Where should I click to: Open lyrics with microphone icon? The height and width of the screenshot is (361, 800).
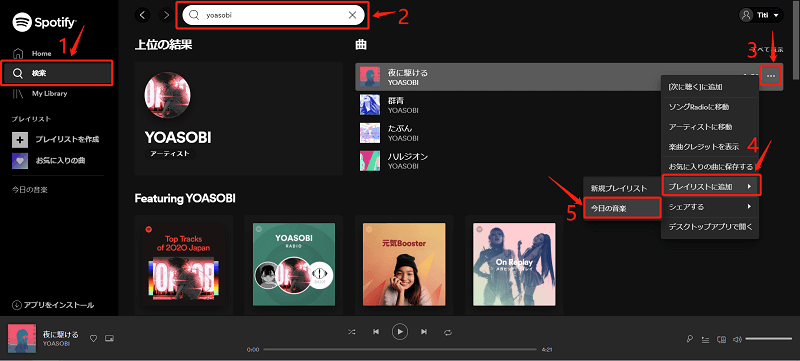coord(690,339)
